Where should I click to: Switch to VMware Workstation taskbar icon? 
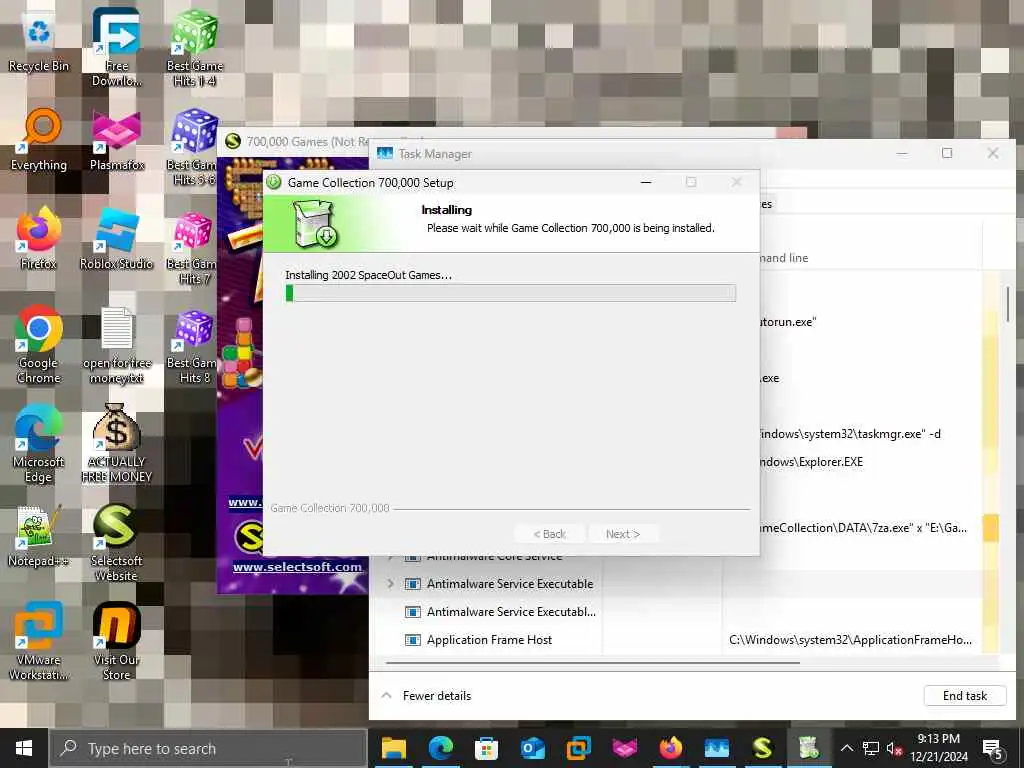point(579,748)
